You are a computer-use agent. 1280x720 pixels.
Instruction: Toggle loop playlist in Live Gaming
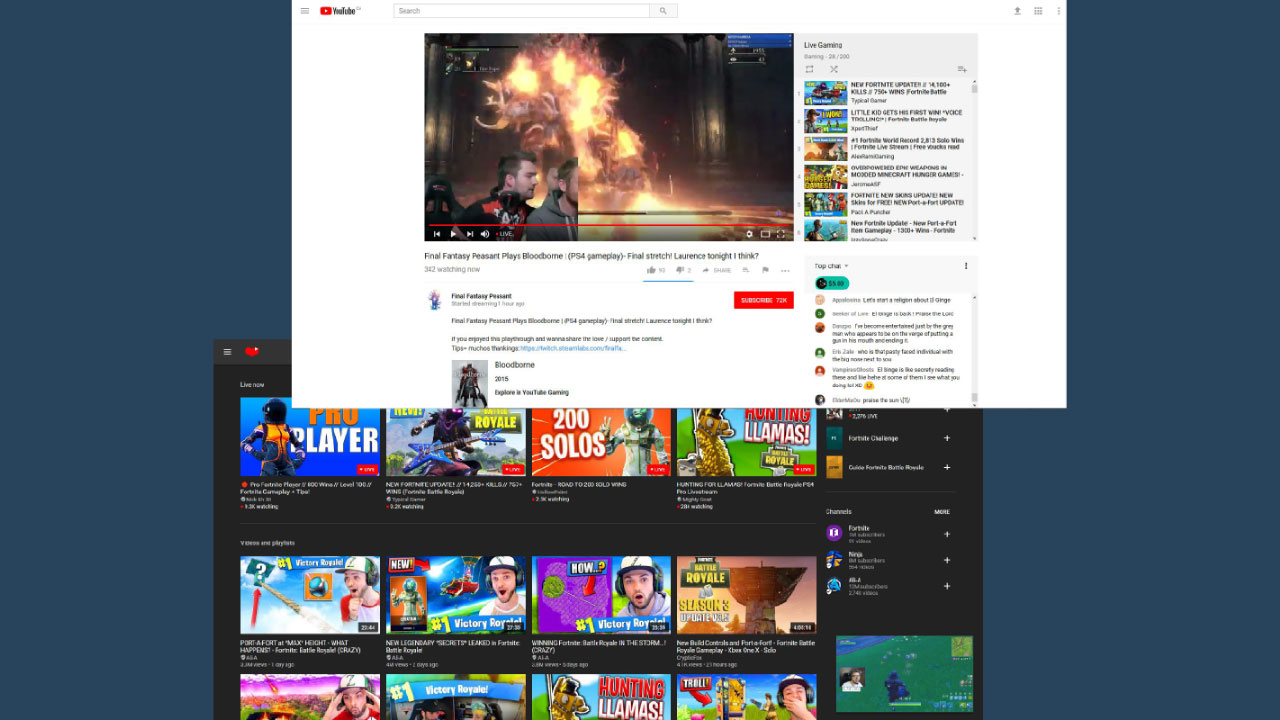coord(810,69)
